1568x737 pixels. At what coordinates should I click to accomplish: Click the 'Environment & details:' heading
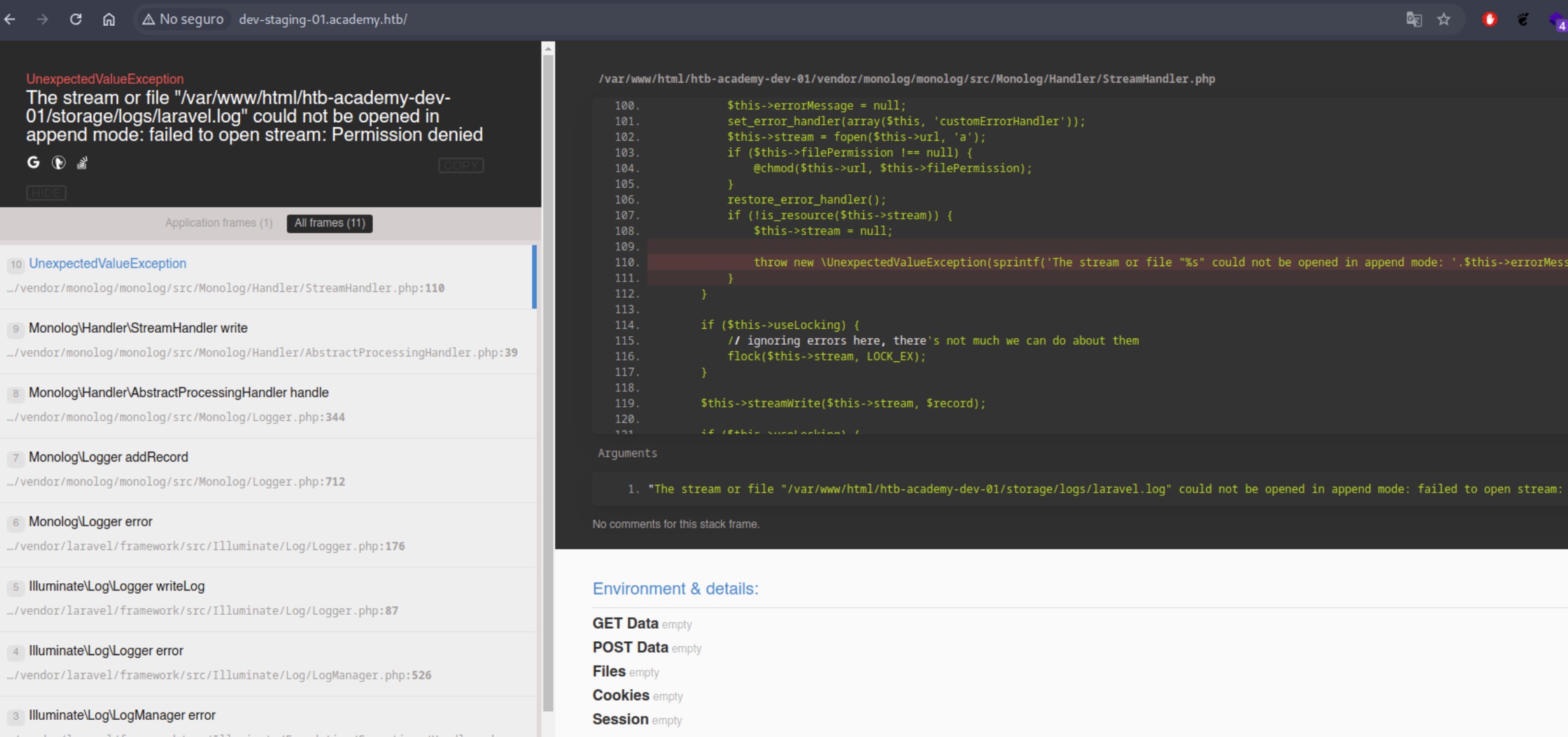(675, 588)
